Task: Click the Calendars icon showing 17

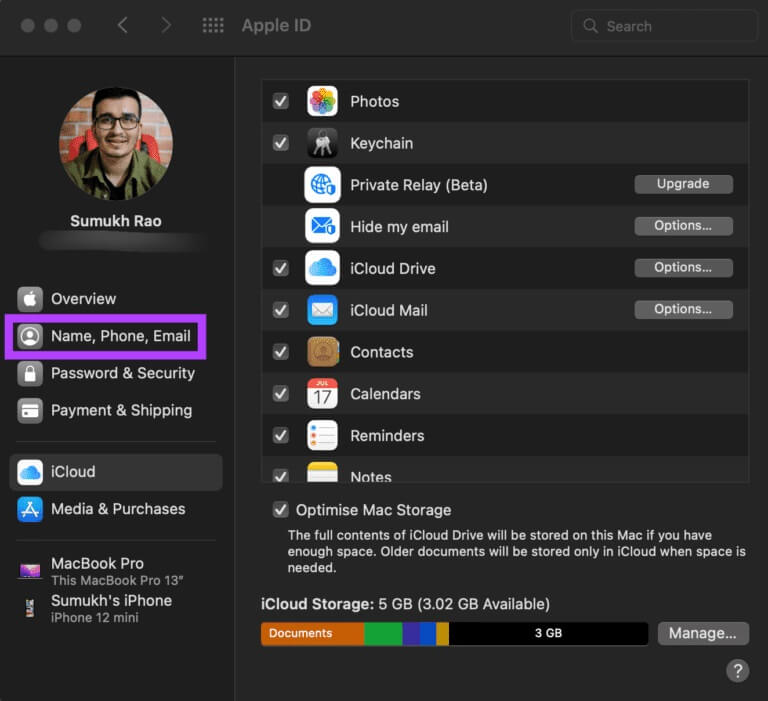Action: tap(322, 393)
